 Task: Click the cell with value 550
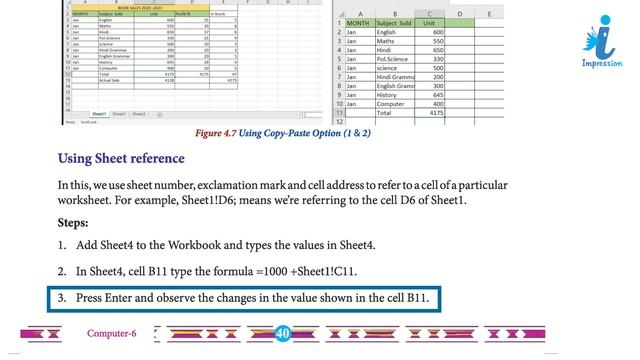pos(429,41)
